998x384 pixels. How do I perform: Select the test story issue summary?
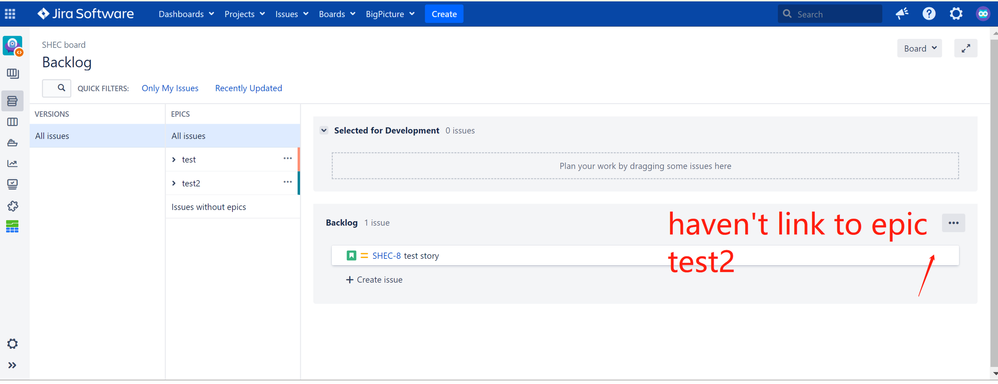(421, 256)
